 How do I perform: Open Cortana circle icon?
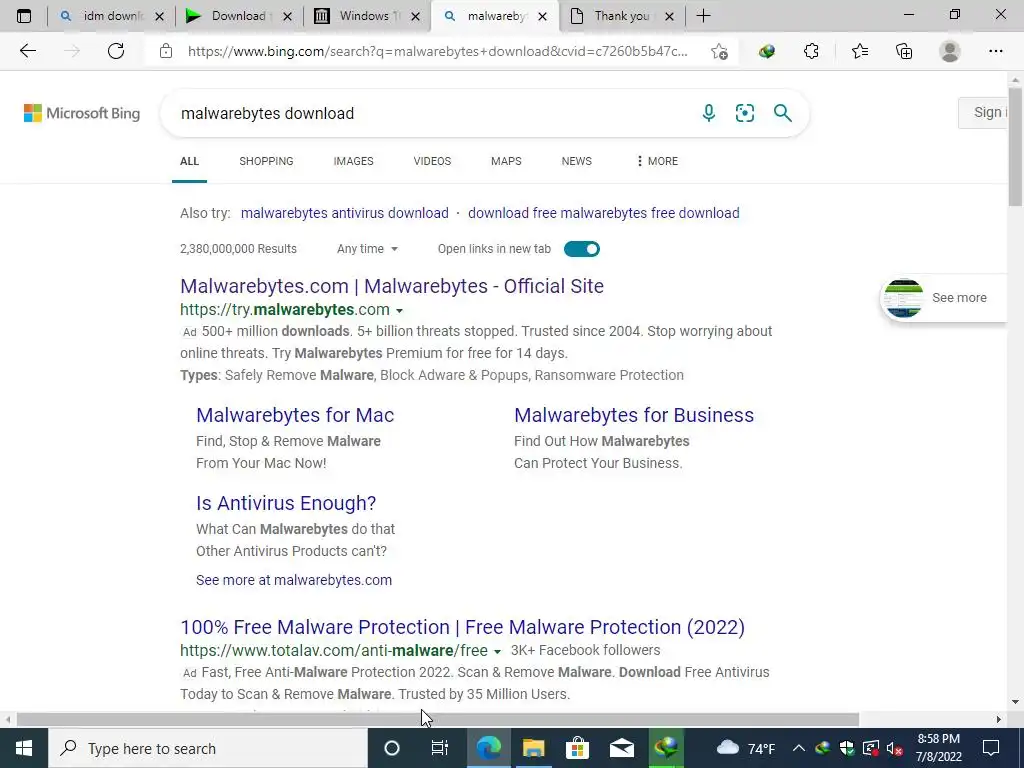pyautogui.click(x=391, y=748)
